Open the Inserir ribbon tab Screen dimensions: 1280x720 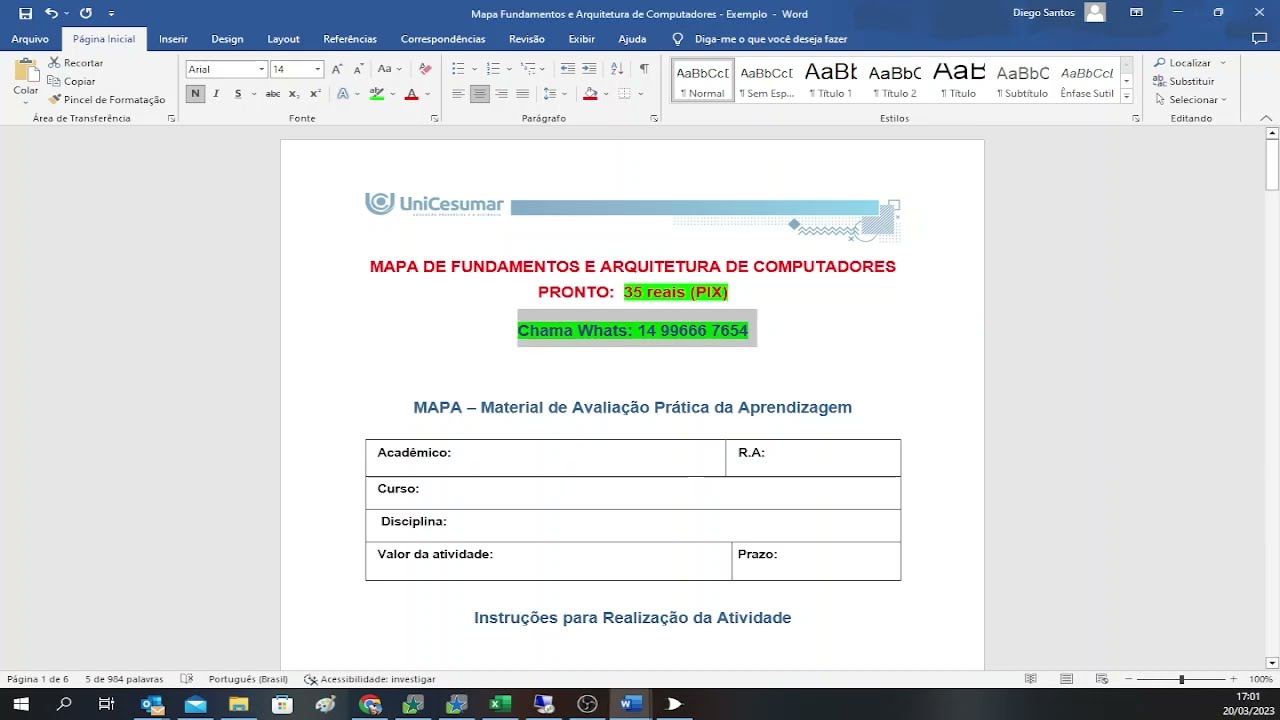(x=173, y=39)
